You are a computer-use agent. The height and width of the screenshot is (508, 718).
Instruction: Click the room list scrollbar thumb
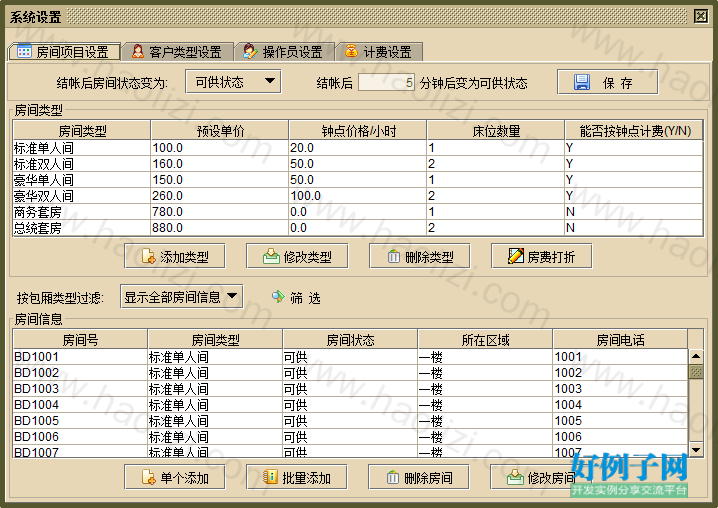(x=696, y=371)
